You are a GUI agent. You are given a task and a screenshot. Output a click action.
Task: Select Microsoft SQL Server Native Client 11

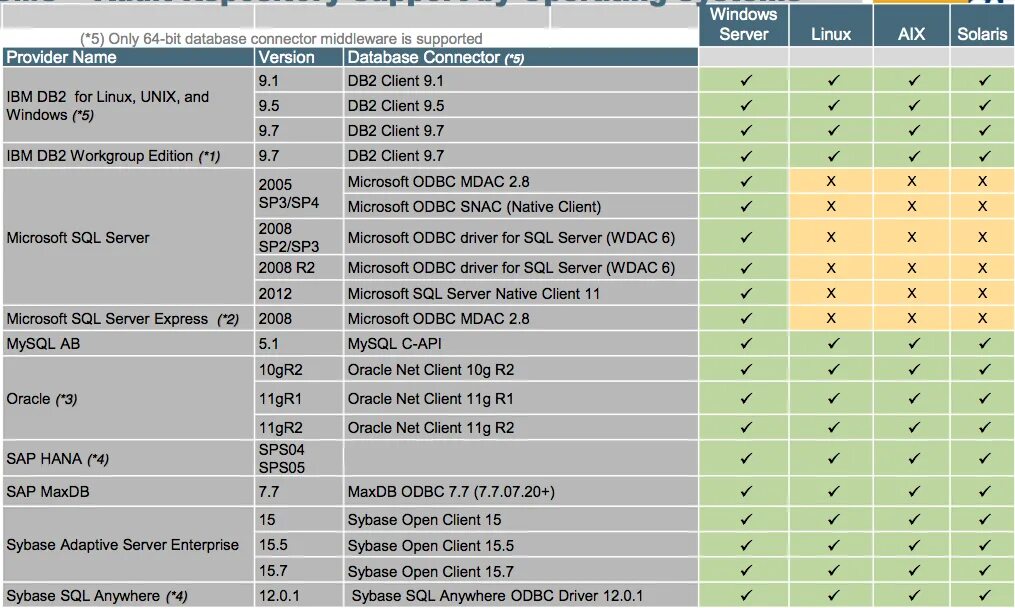point(520,293)
